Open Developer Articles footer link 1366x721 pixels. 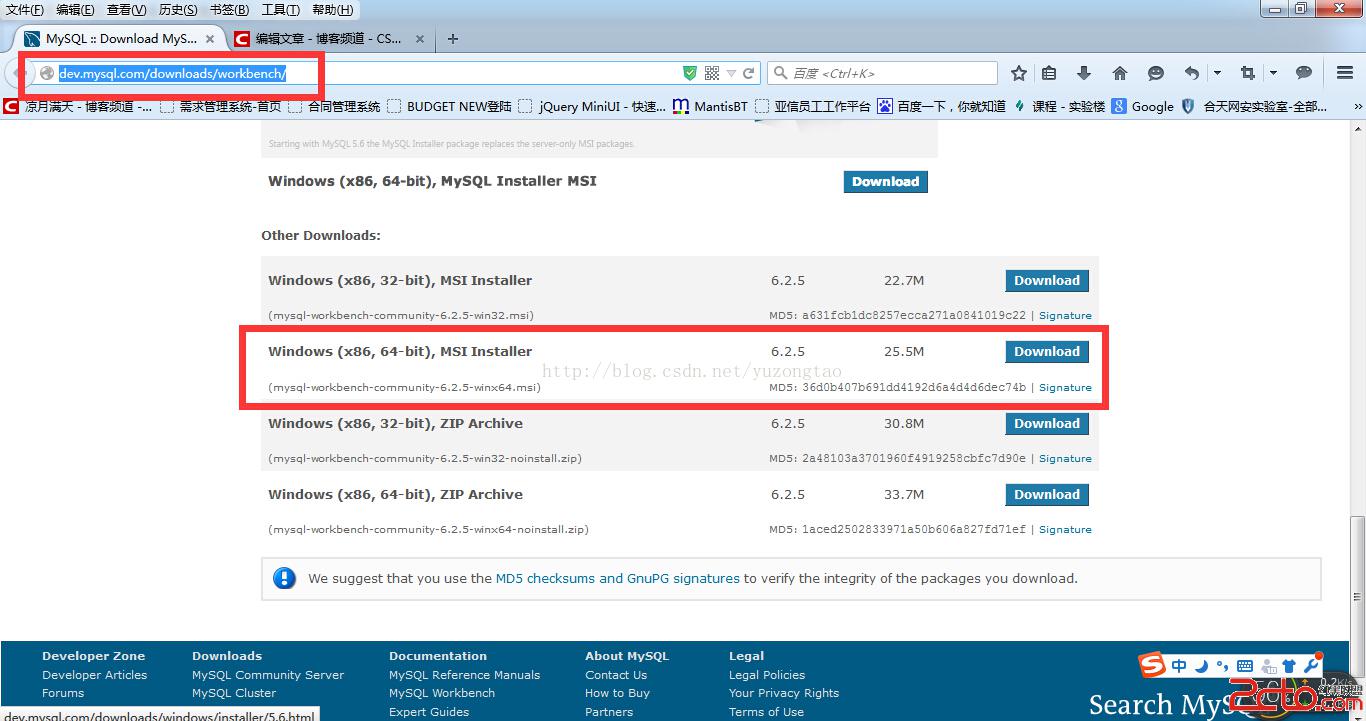point(95,675)
